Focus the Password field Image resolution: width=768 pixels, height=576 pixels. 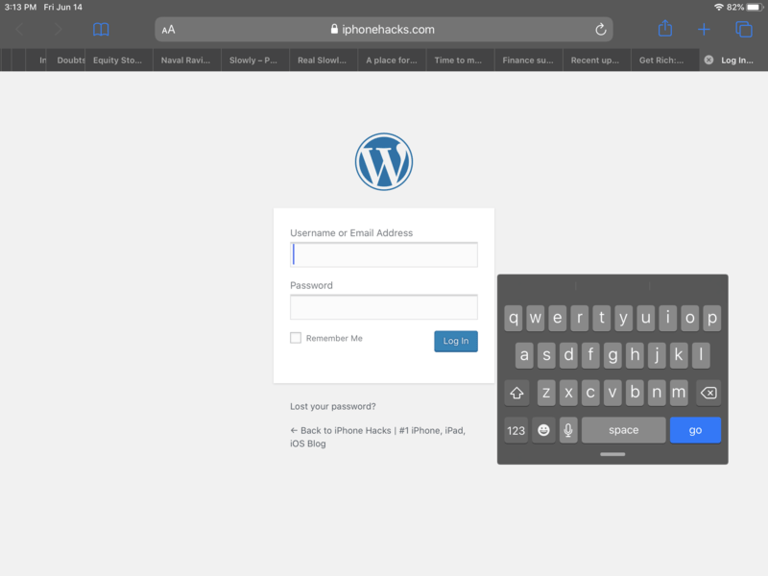click(384, 307)
